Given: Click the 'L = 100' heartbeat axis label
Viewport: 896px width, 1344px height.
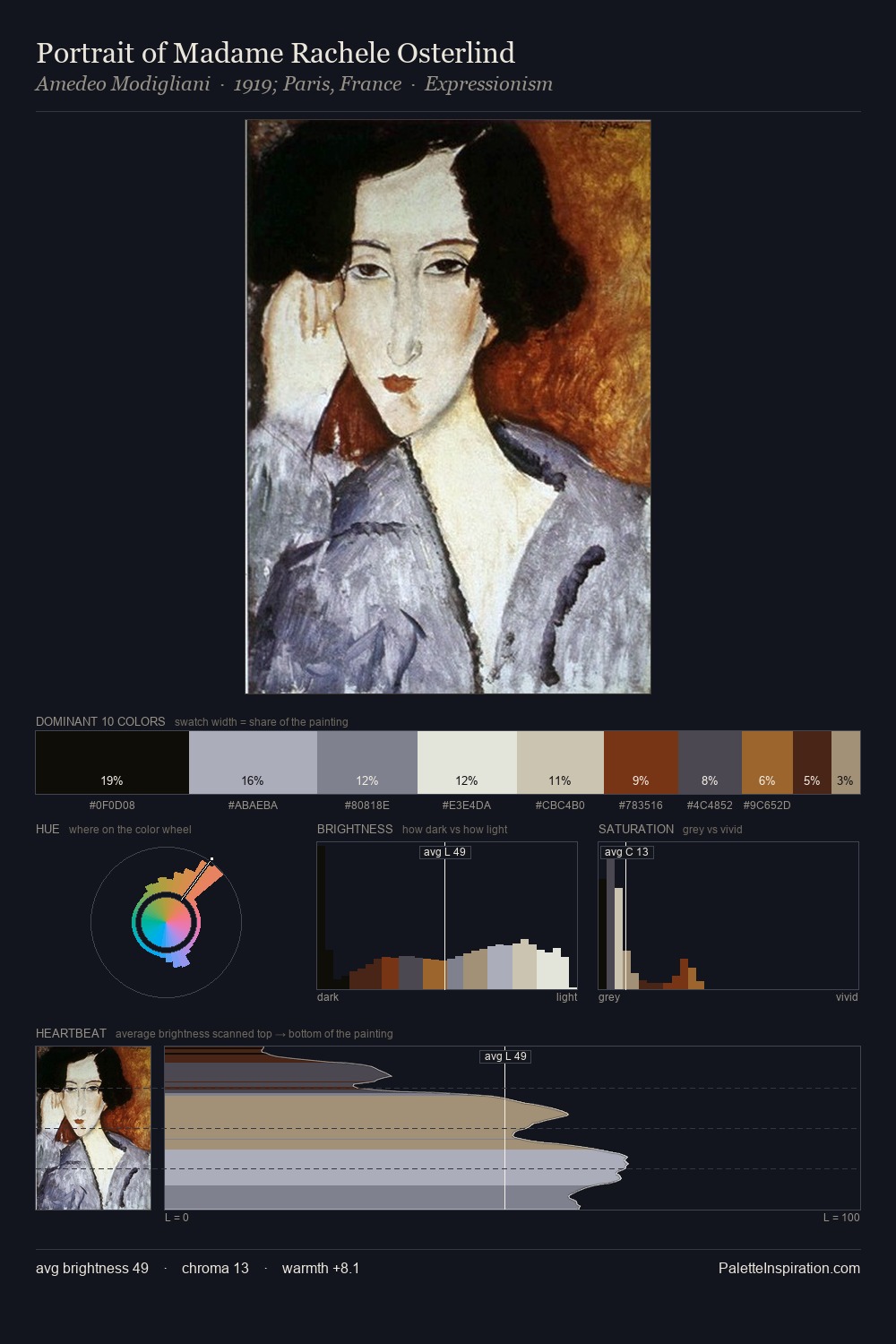Looking at the screenshot, I should (841, 1218).
